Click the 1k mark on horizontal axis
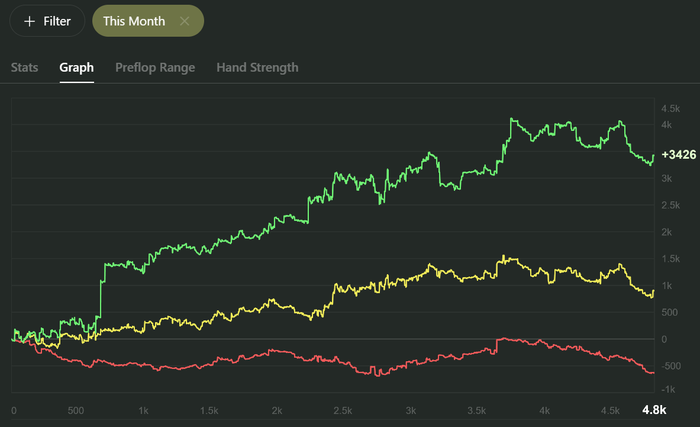Screen dimensions: 700x427 (x=144, y=410)
